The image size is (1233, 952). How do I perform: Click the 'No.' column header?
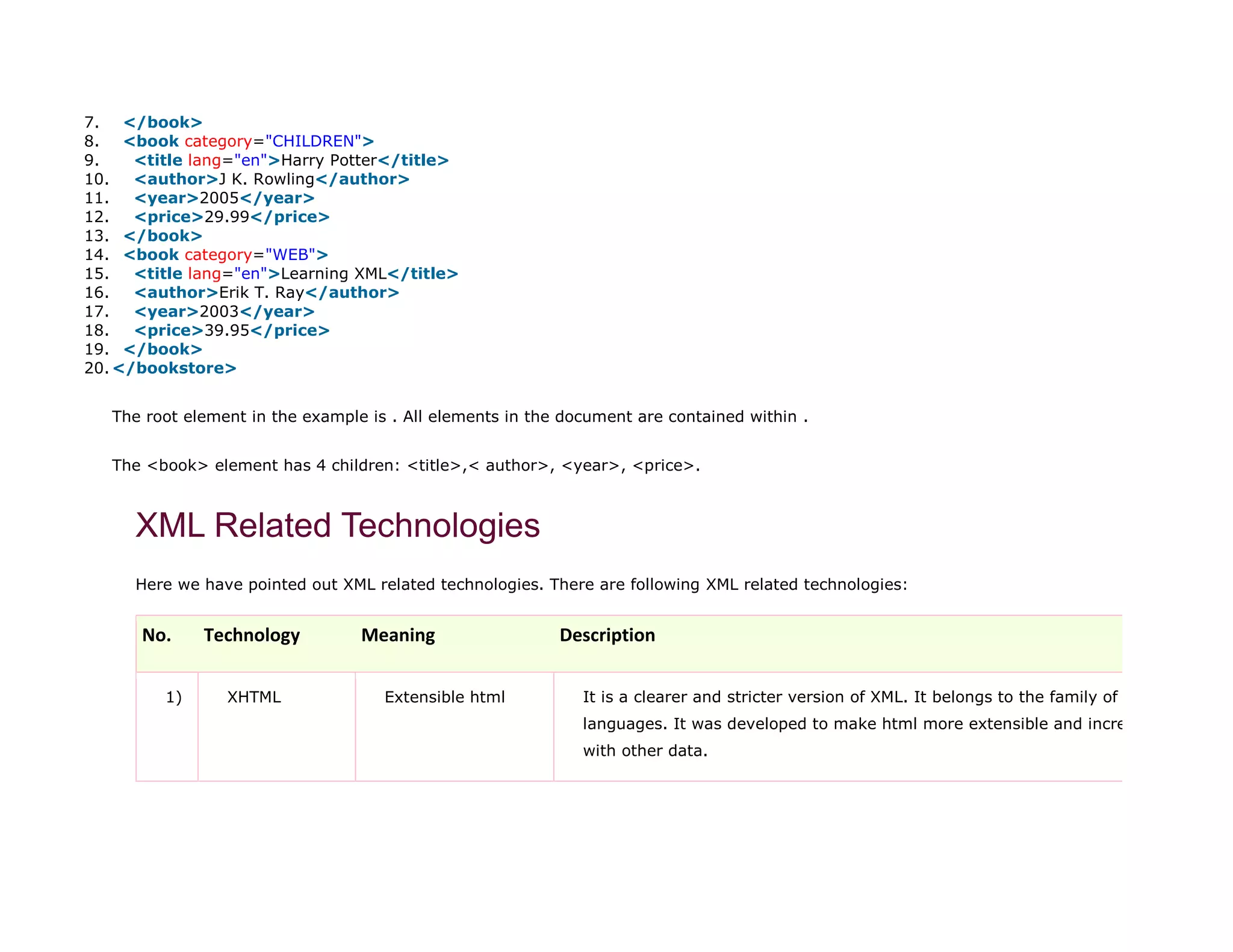point(157,635)
